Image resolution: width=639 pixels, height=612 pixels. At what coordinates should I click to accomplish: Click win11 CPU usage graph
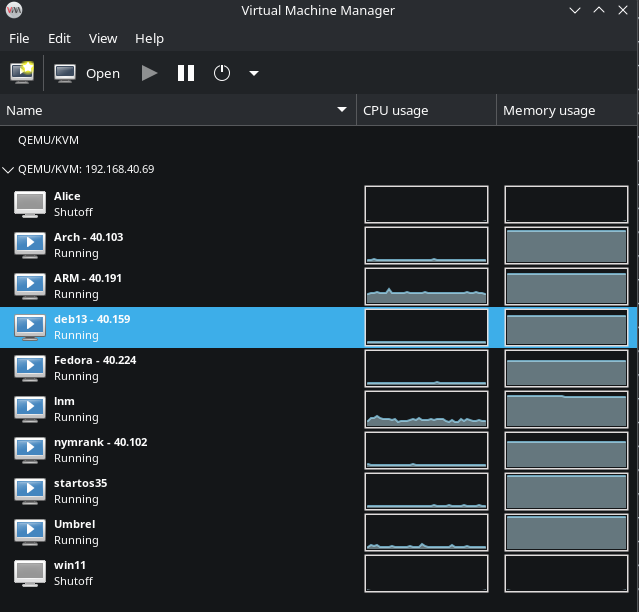click(426, 573)
